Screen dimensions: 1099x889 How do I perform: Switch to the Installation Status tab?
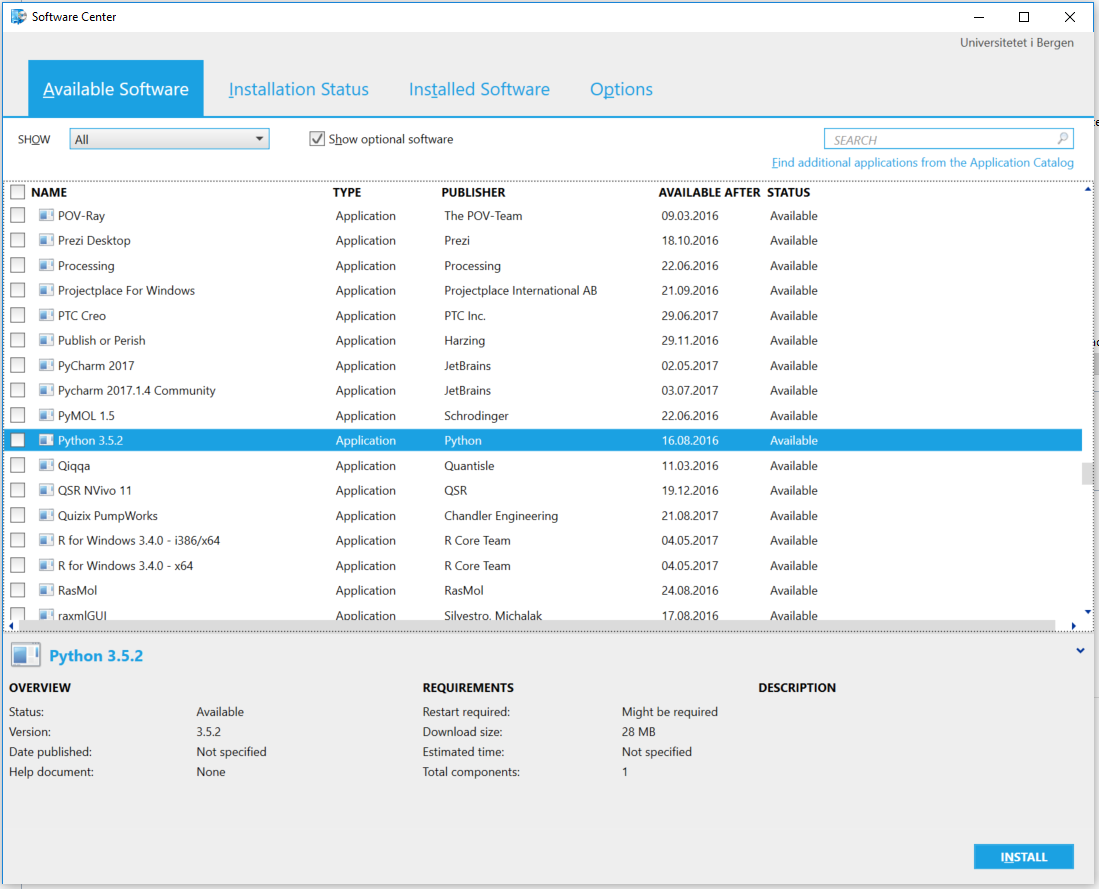click(298, 89)
